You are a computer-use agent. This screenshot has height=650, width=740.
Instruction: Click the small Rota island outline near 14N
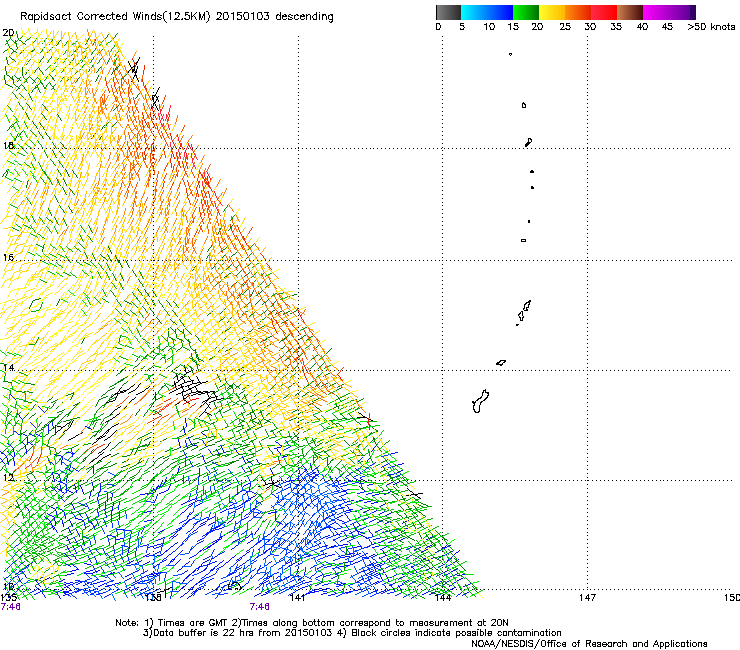pos(501,363)
